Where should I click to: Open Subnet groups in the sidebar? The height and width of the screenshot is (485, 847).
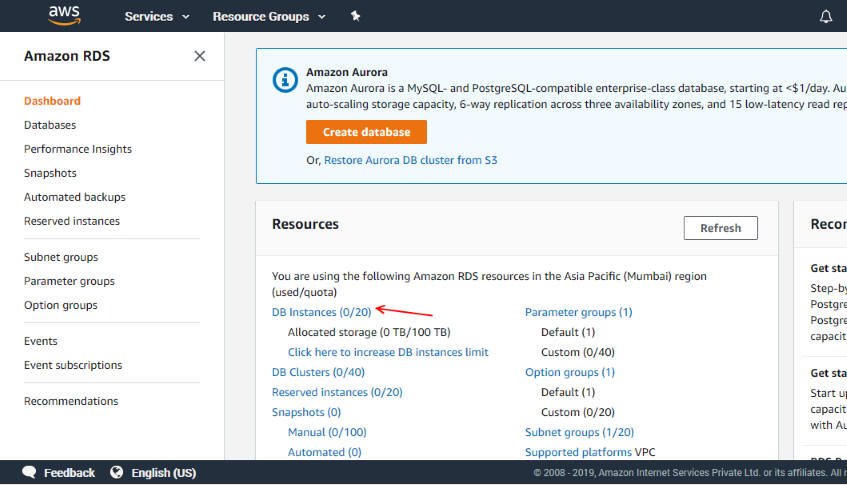pos(61,257)
